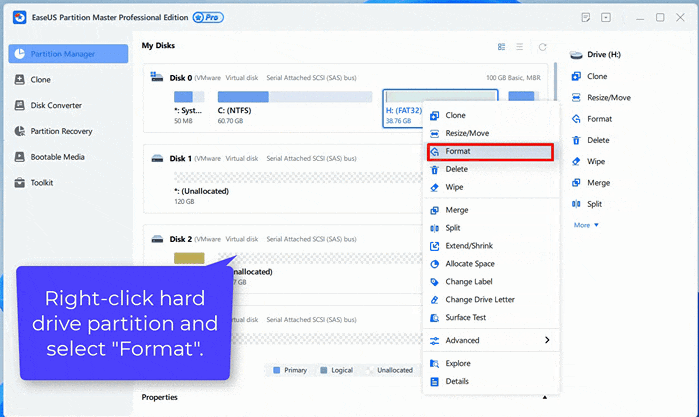
Task: Choose Allocate Space in the context menu
Action: tap(490, 264)
